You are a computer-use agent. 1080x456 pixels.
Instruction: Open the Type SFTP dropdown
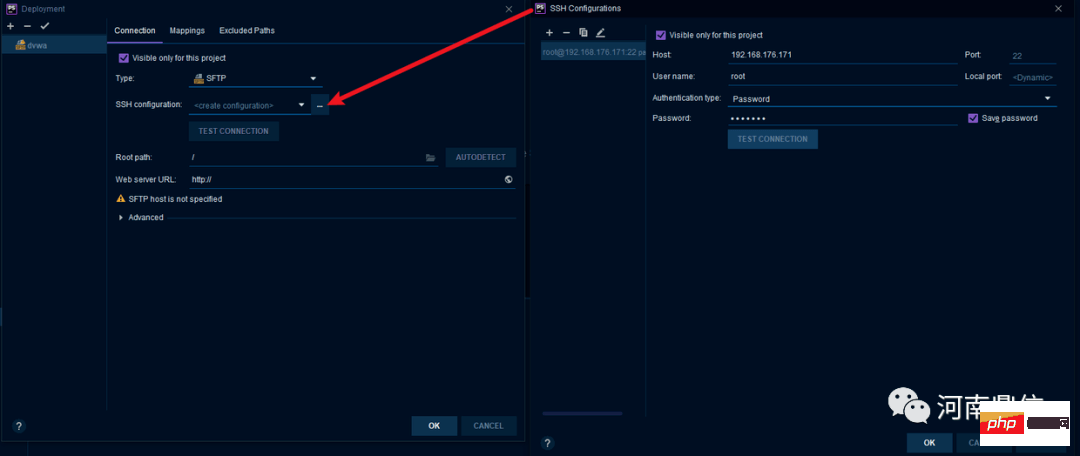(x=255, y=79)
